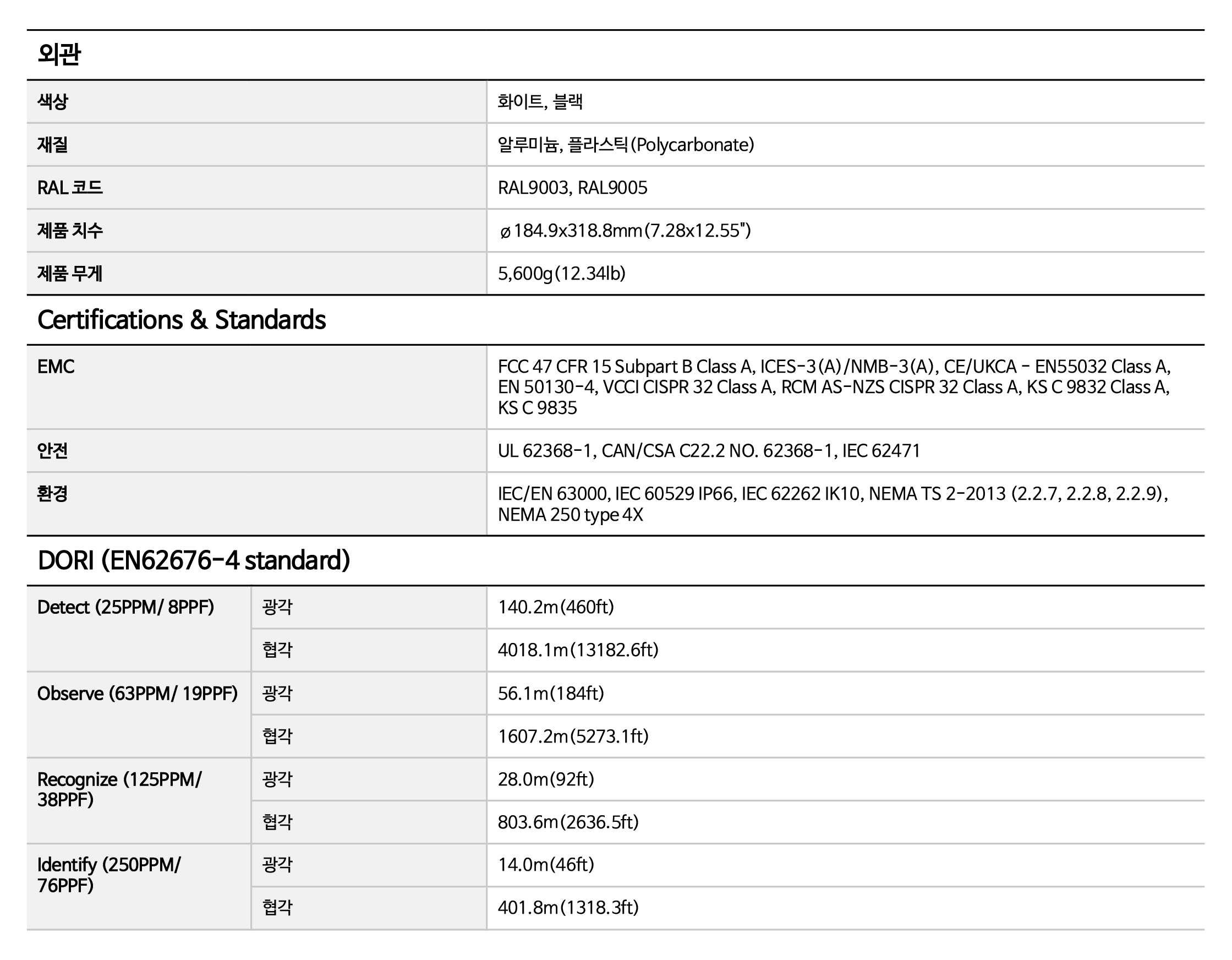Select the 1607.2m(5273.1ft) observe value
The height and width of the screenshot is (960, 1232).
point(573,737)
